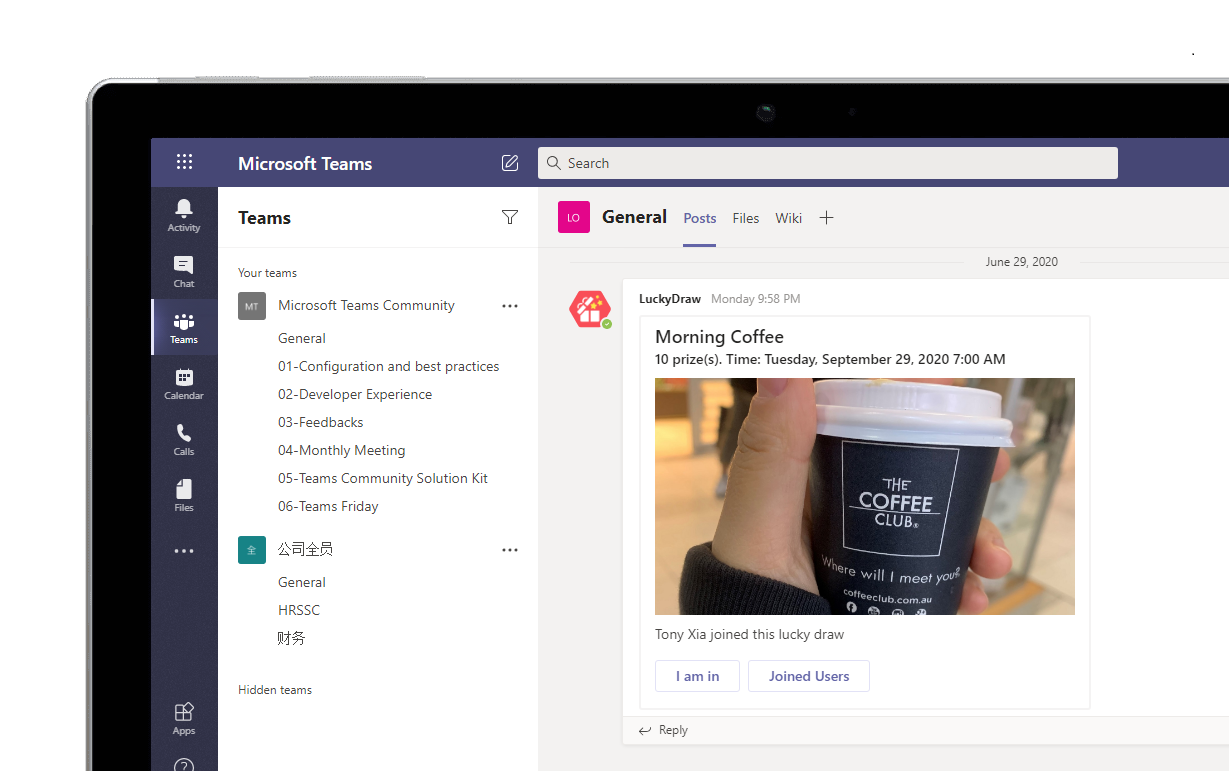Viewport: 1229px width, 771px height.
Task: Click the teams filter icon
Action: [x=510, y=217]
